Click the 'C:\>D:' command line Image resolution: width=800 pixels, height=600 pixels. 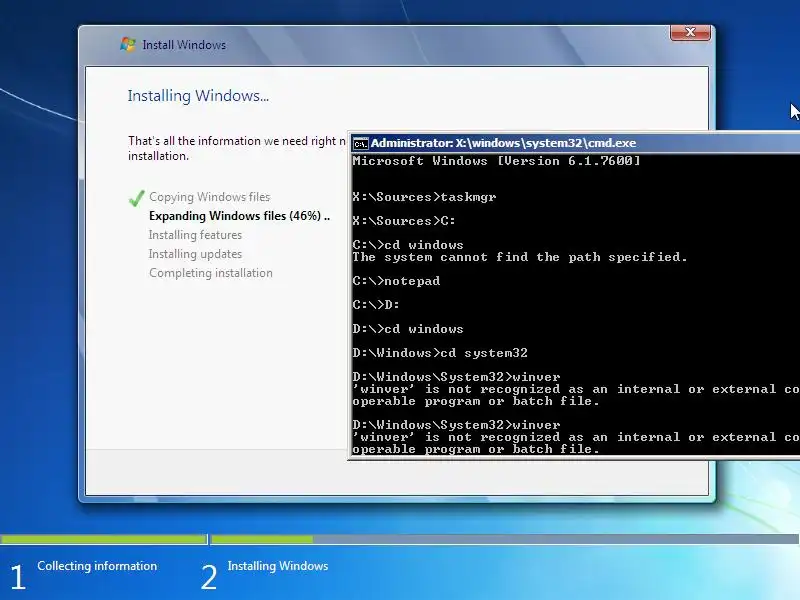(376, 305)
